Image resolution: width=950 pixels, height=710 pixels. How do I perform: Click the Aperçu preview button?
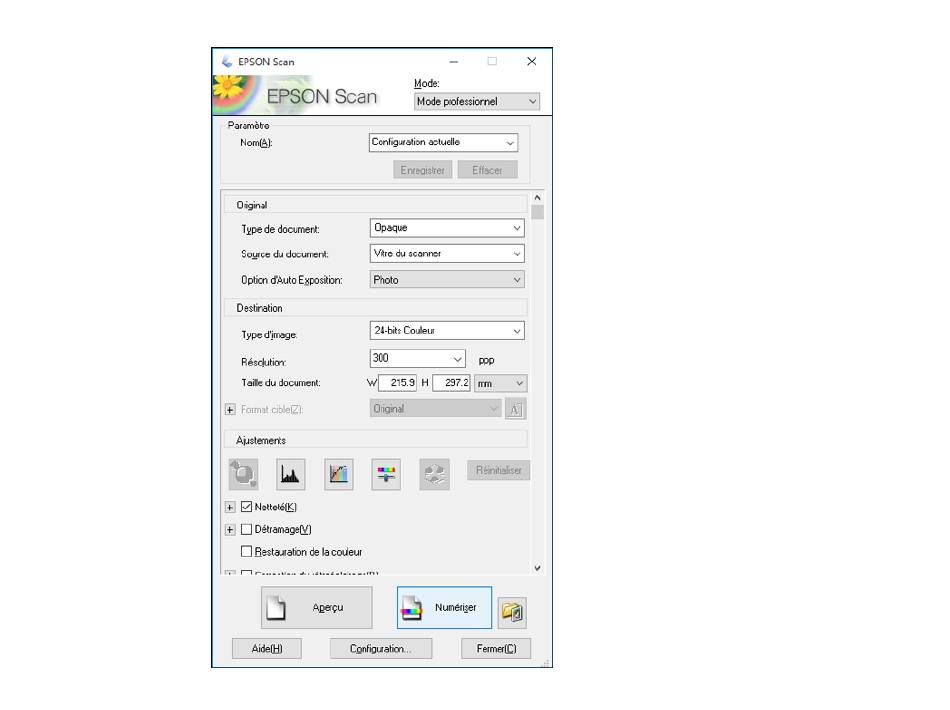316,607
